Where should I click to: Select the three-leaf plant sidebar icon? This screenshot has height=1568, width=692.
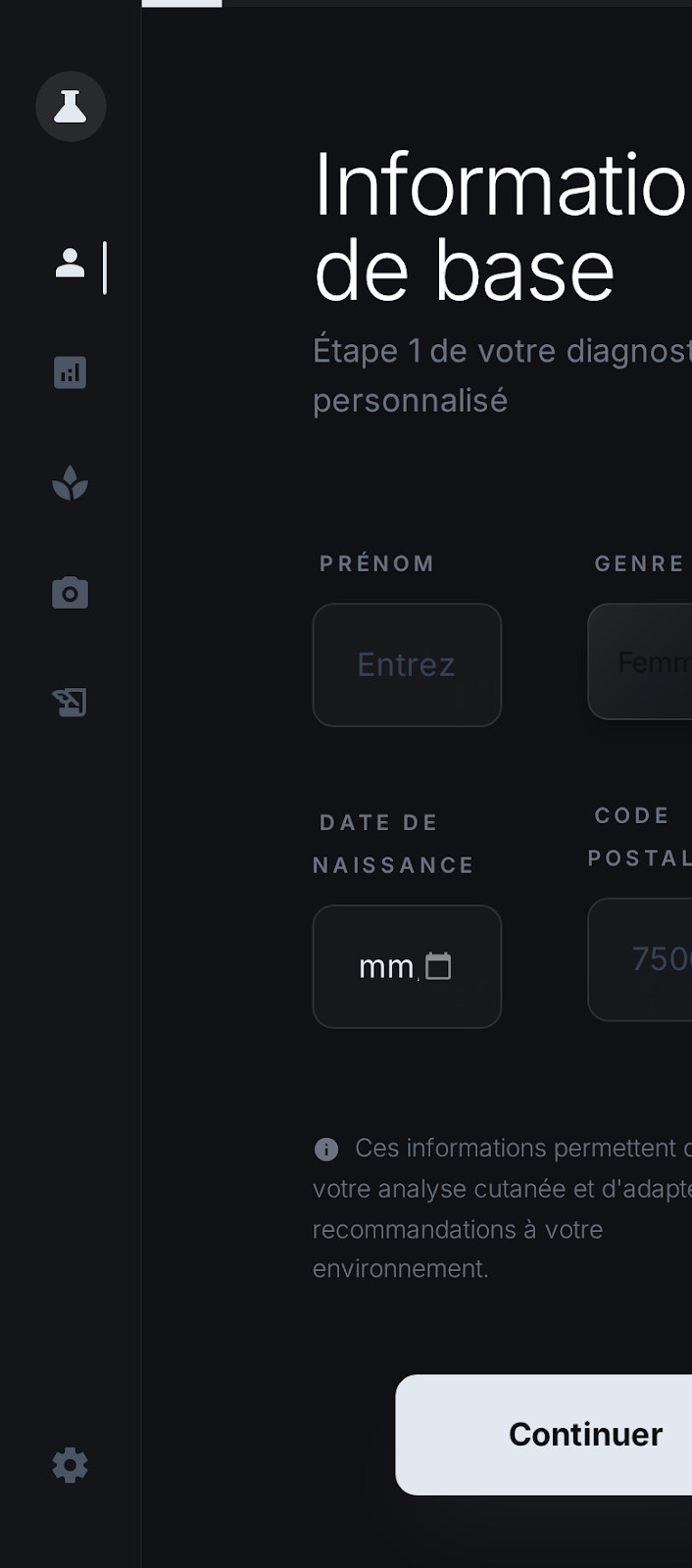point(71,483)
